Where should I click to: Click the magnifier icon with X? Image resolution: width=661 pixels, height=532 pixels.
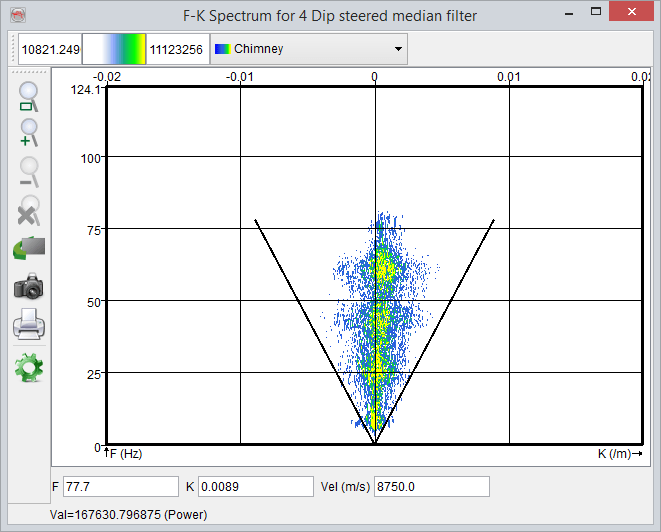[x=29, y=208]
